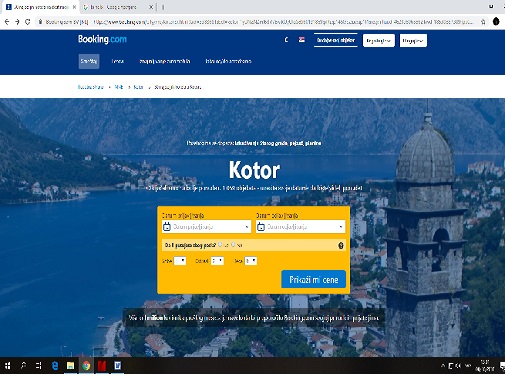Image resolution: width=505 pixels, height=375 pixels.
Task: Show hidden system tray icons
Action: 443,366
